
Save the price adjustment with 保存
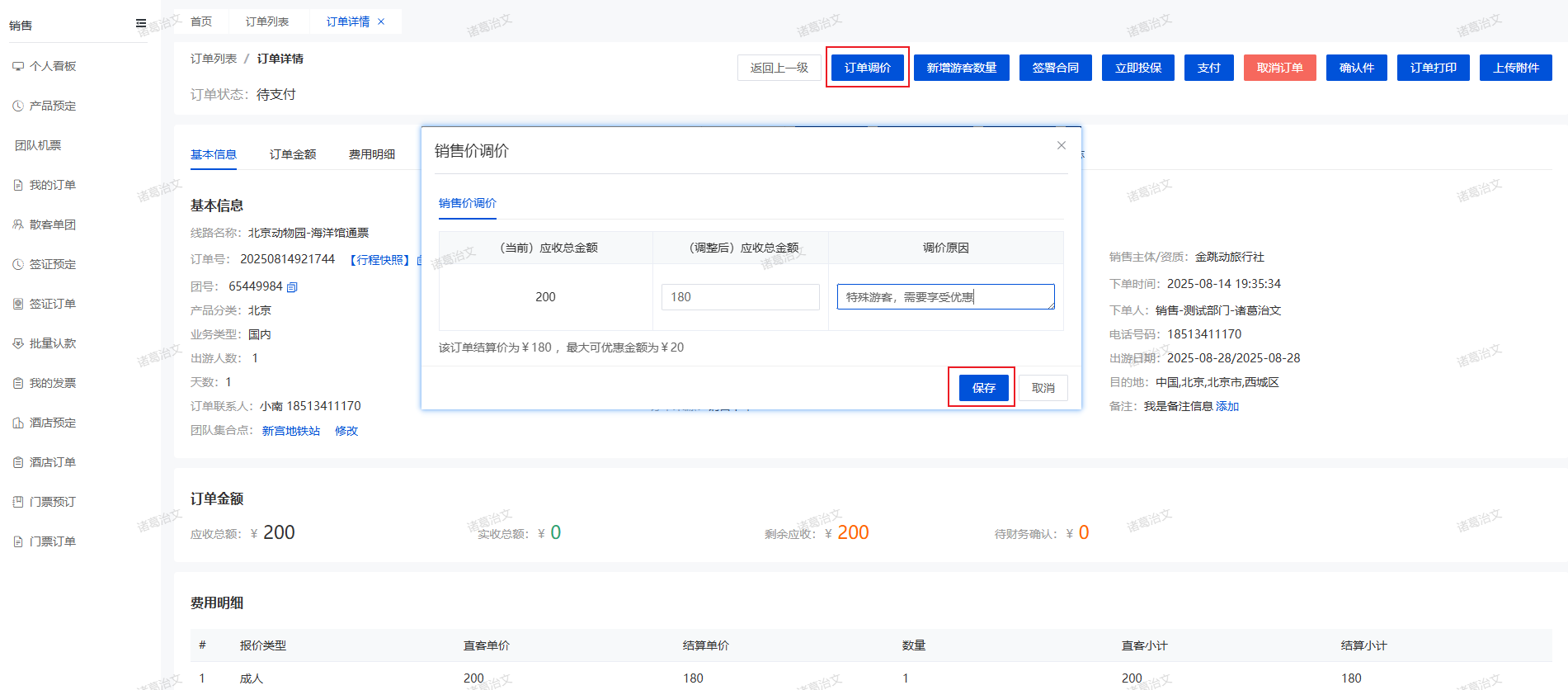pyautogui.click(x=983, y=388)
